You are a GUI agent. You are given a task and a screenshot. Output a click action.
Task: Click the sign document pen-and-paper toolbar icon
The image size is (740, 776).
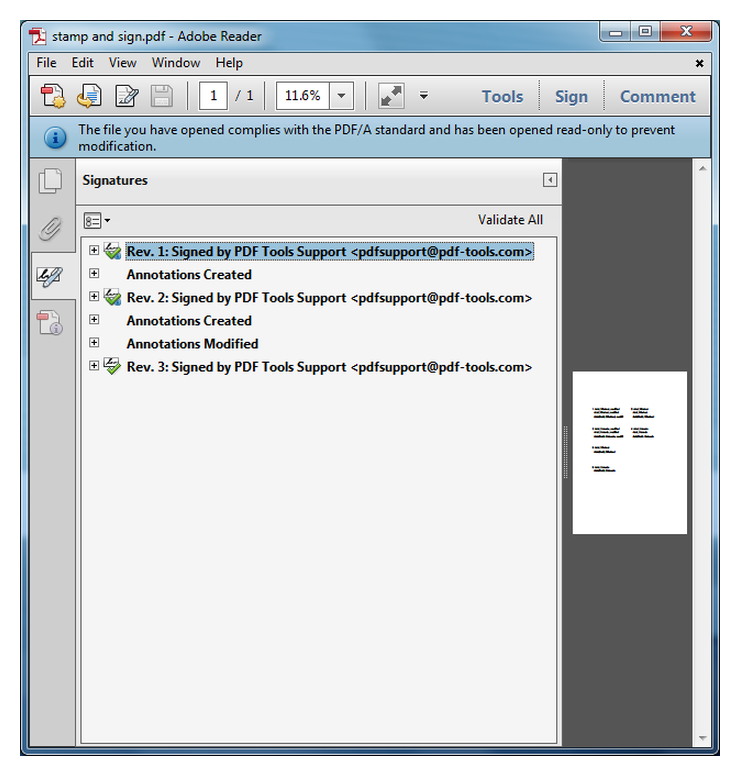coord(126,96)
